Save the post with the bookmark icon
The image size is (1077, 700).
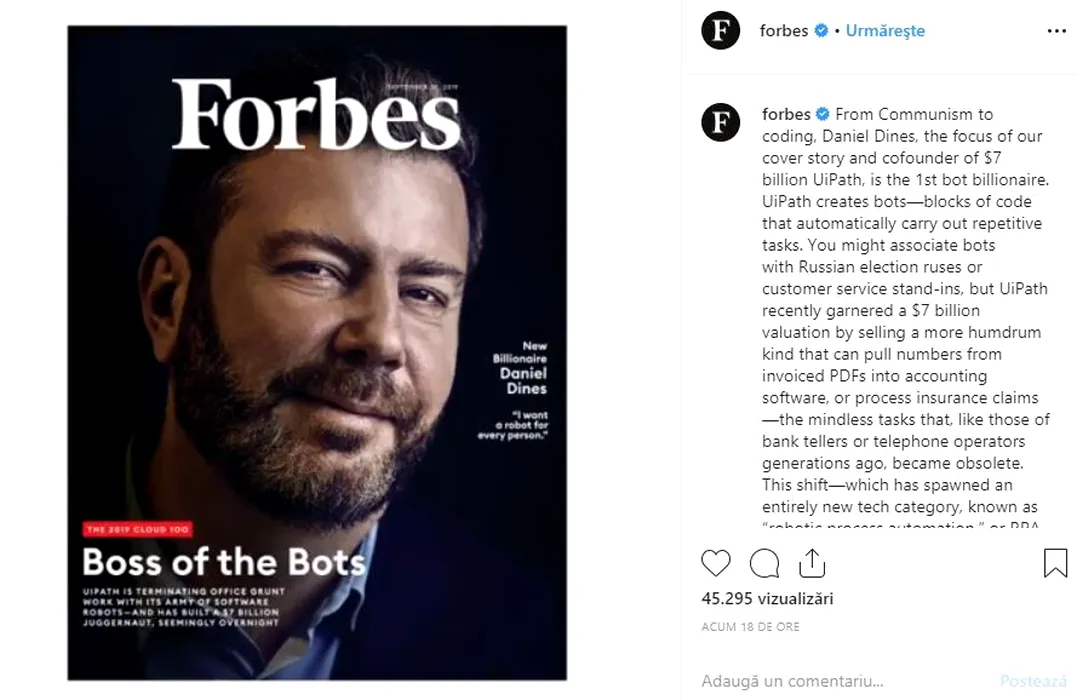coord(1055,563)
